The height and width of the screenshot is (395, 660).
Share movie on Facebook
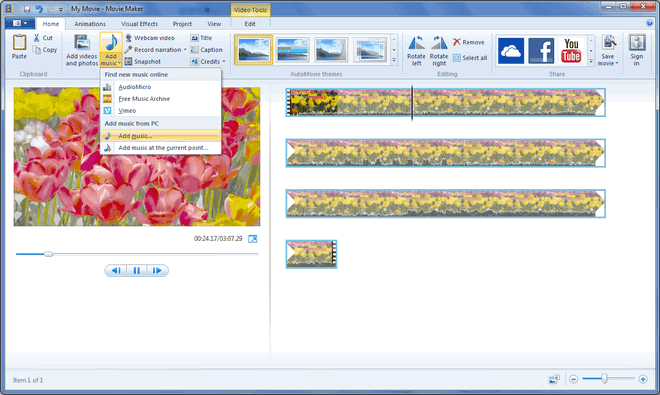541,51
